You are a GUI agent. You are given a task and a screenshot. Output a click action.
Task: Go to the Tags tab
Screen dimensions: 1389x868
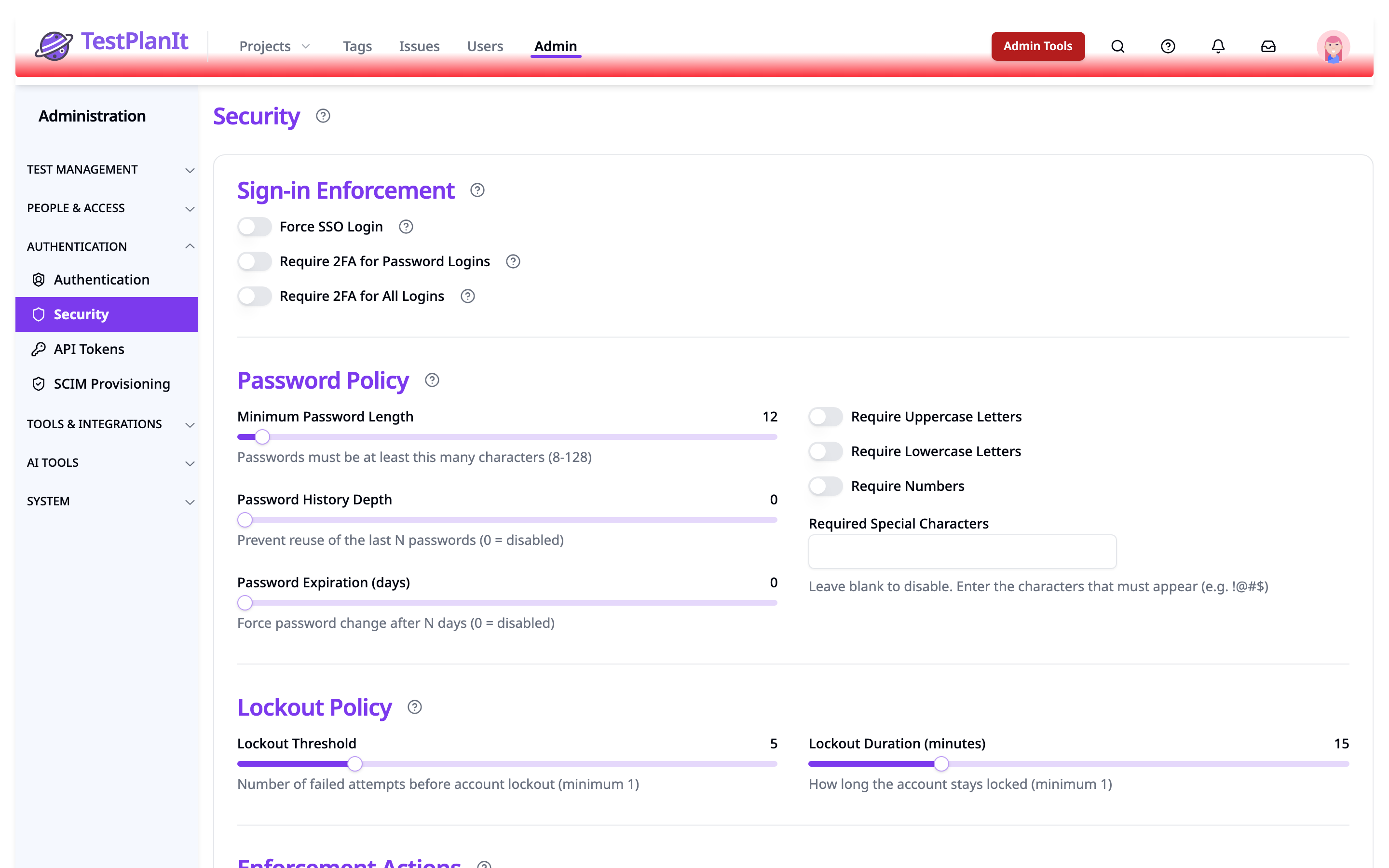click(357, 46)
